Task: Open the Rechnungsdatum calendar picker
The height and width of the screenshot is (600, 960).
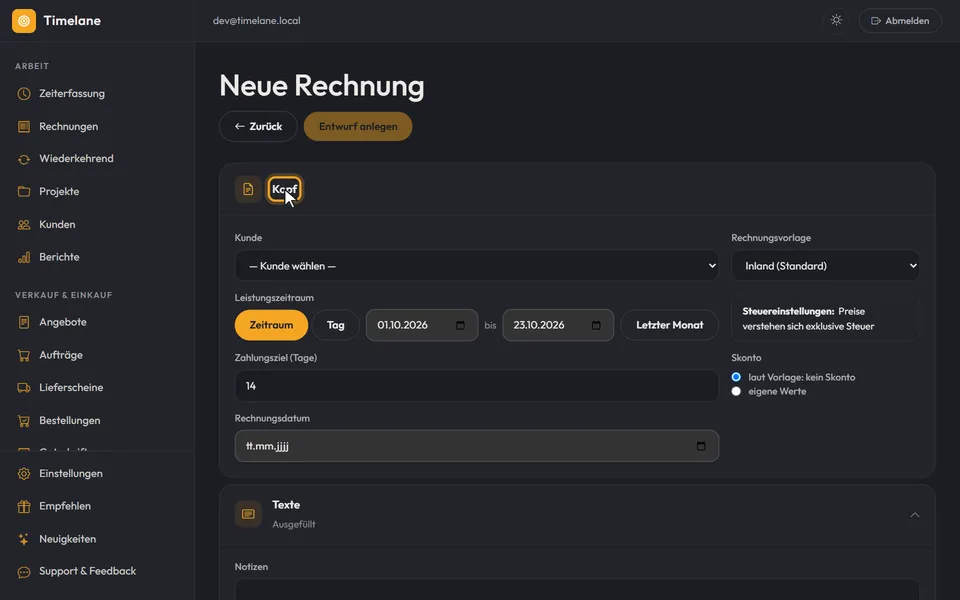Action: [x=701, y=446]
